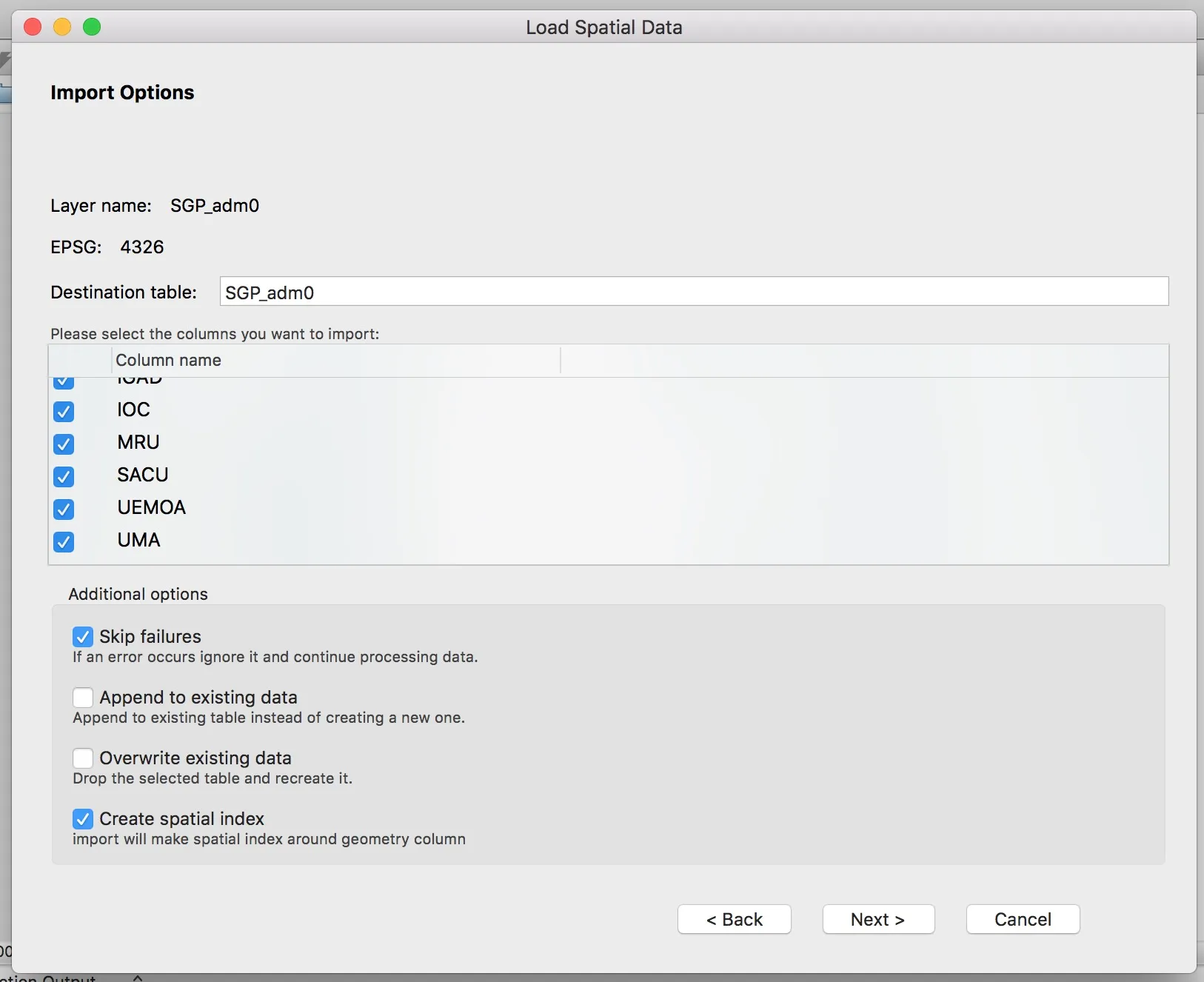Screen dimensions: 1204x982
Task: Uncheck the MRU column checkbox
Action: coord(64,444)
